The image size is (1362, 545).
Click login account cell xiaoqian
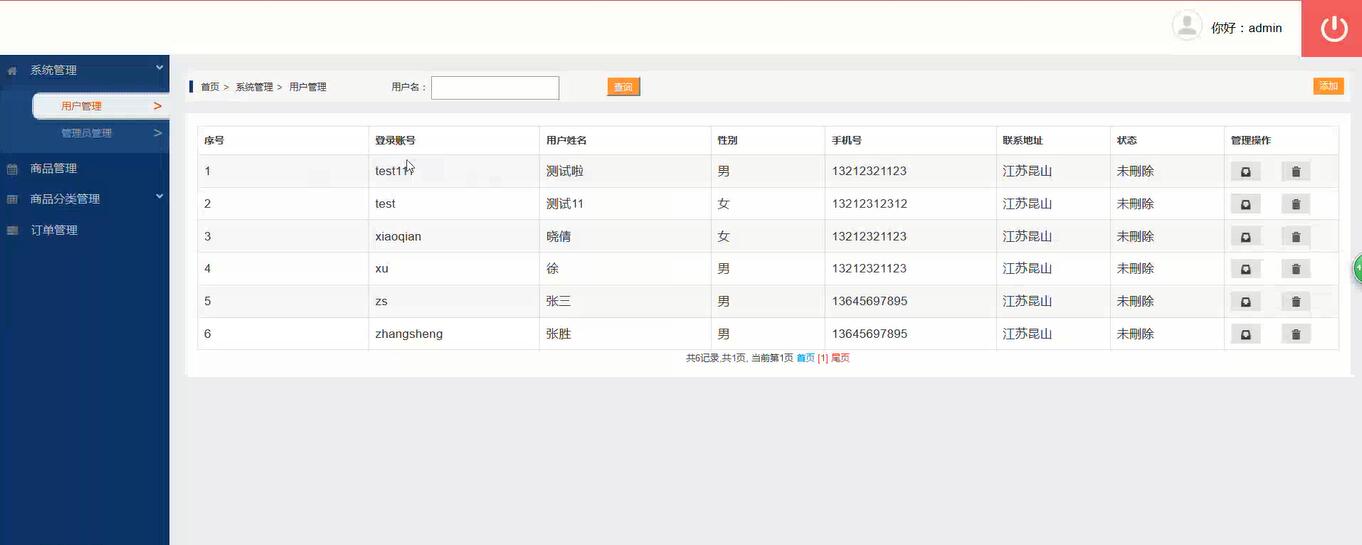398,237
